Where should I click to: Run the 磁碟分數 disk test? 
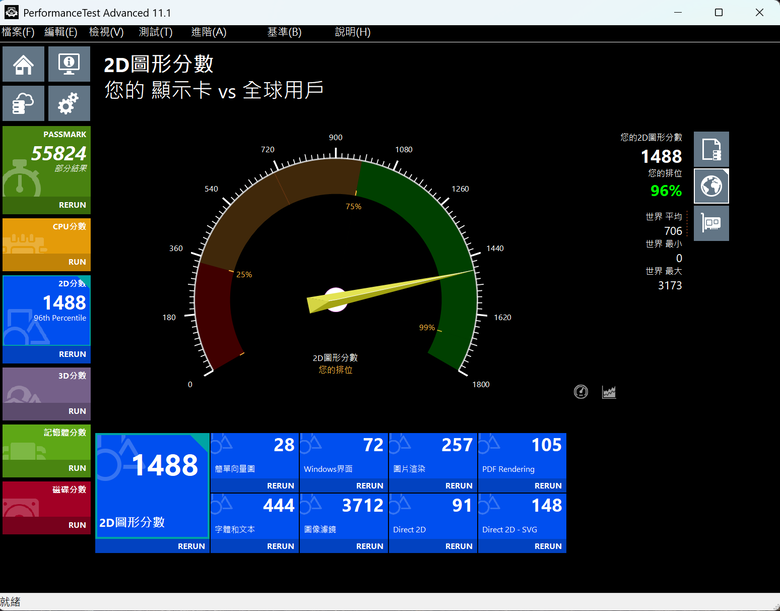77,525
